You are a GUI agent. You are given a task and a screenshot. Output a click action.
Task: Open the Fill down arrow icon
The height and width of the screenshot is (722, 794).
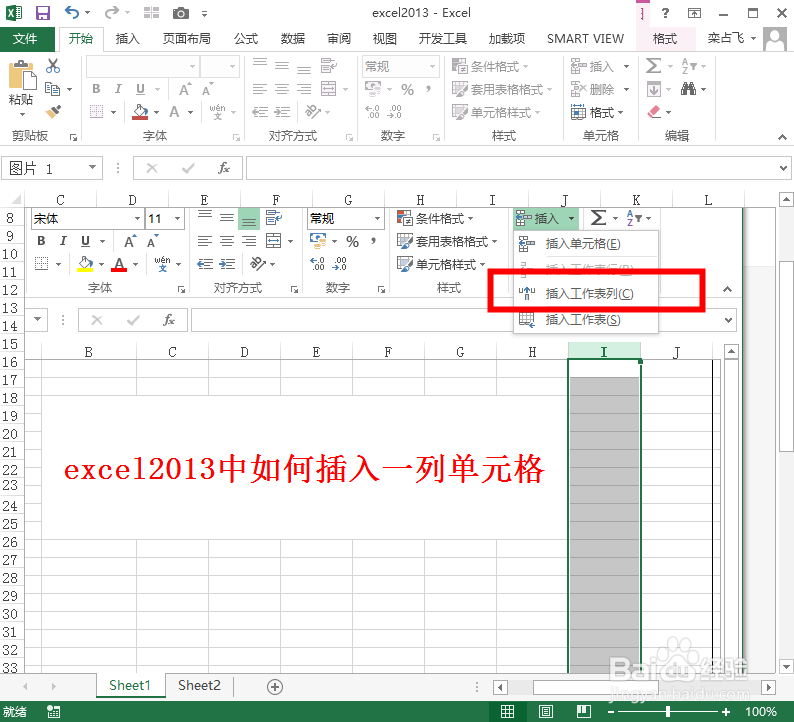click(654, 90)
